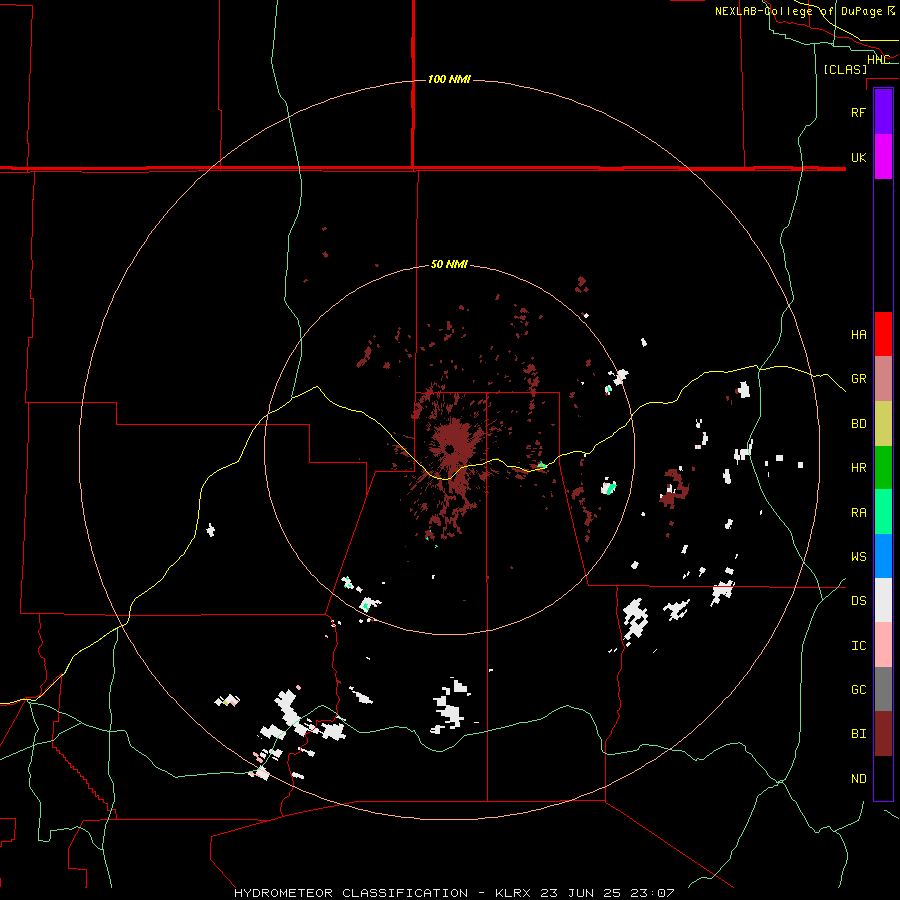Click the UK legend label
This screenshot has width=900, height=900.
tap(858, 157)
